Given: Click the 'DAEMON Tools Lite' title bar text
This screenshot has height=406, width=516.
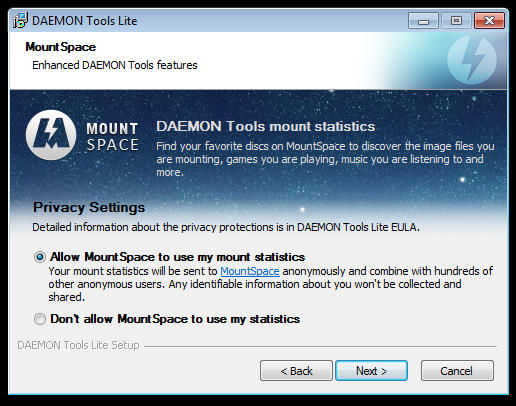Looking at the screenshot, I should (85, 21).
